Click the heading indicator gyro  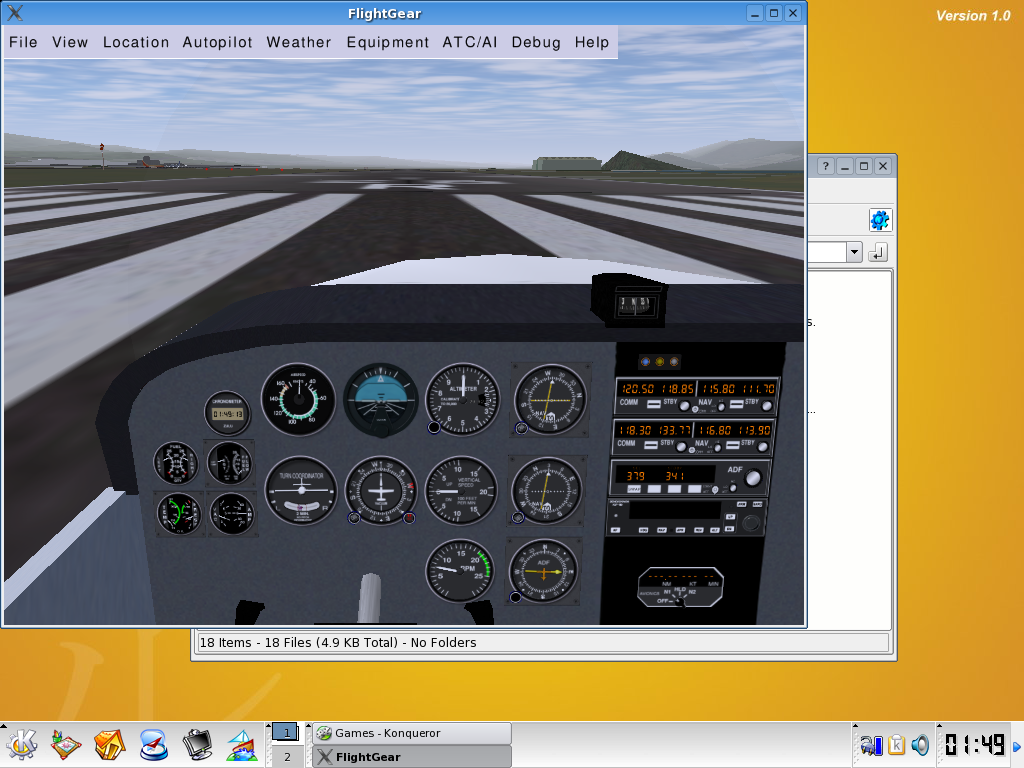381,490
